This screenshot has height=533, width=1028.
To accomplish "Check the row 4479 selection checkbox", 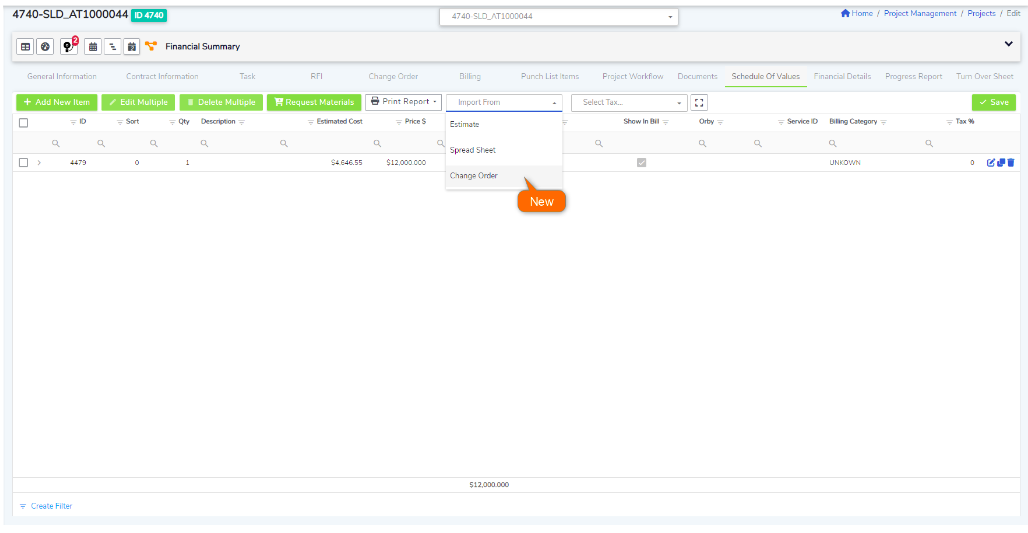I will (x=24, y=163).
